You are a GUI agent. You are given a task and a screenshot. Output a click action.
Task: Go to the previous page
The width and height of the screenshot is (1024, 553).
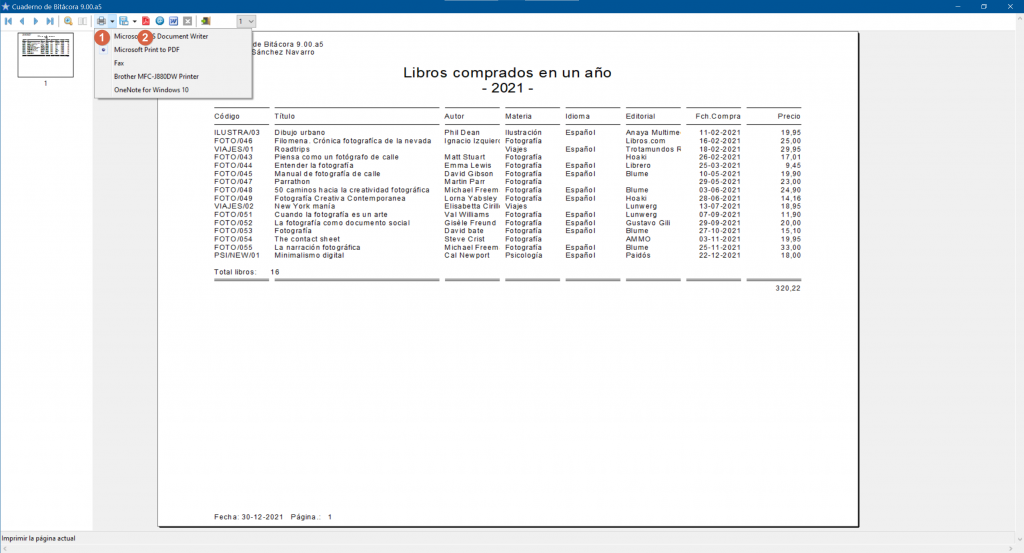point(22,21)
